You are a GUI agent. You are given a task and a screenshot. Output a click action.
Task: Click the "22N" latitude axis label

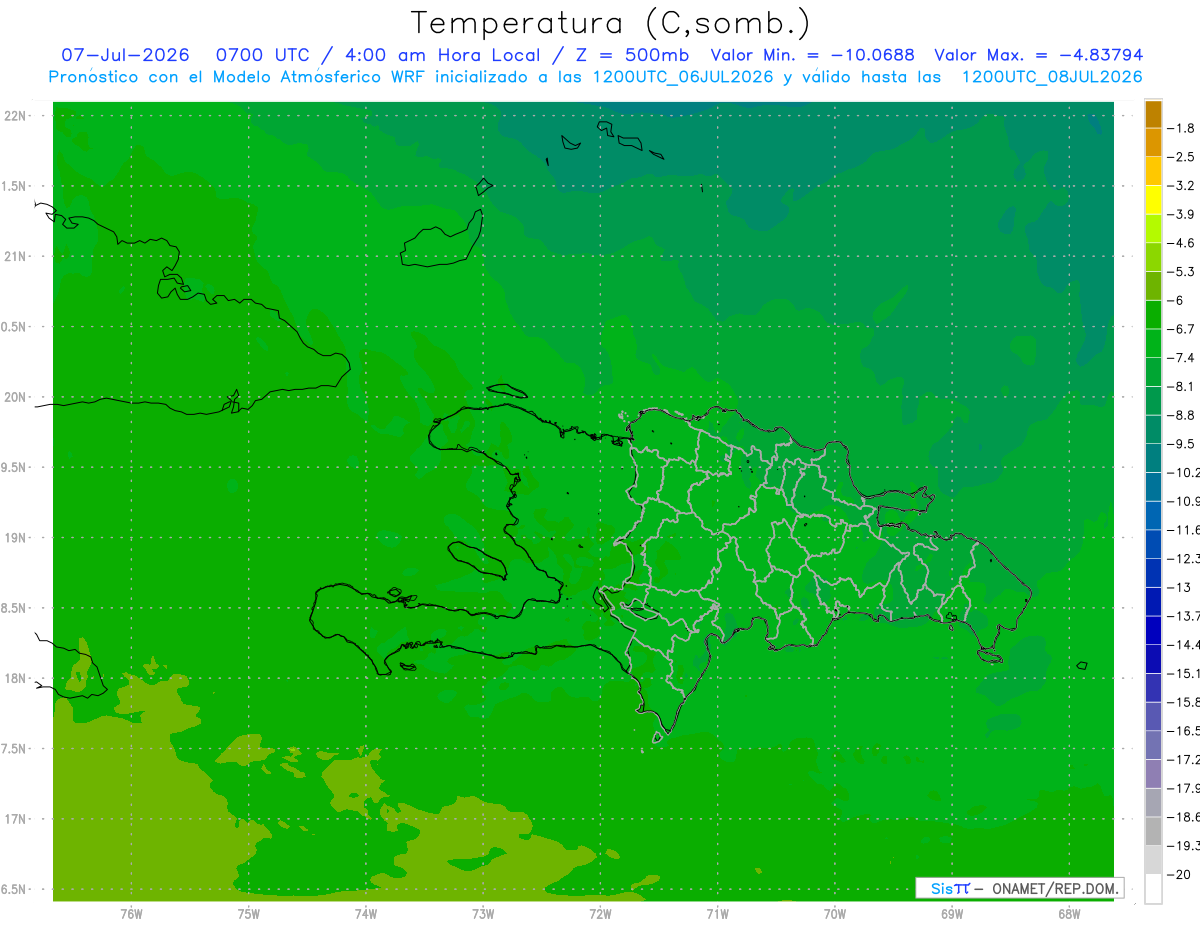(x=17, y=115)
